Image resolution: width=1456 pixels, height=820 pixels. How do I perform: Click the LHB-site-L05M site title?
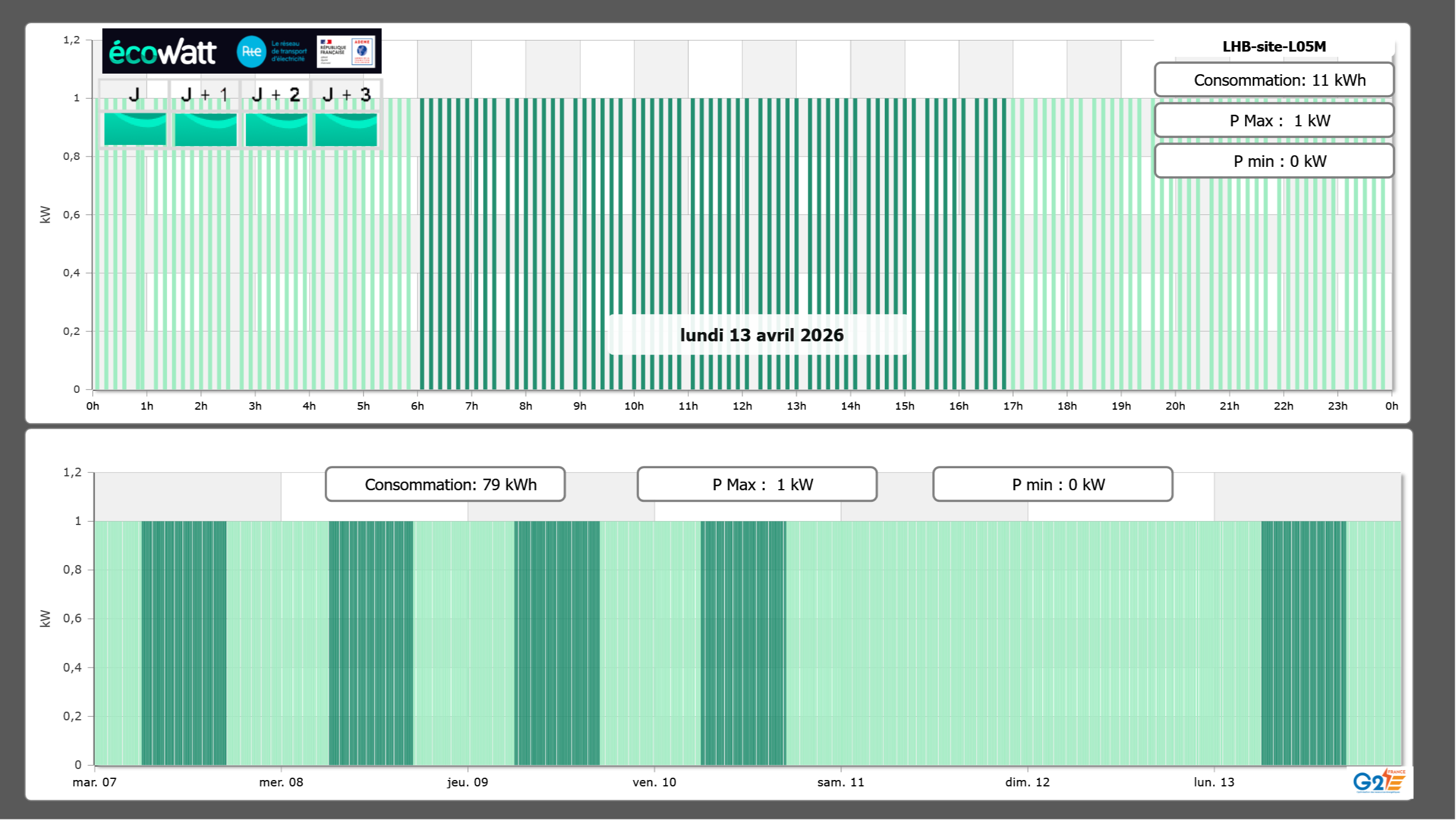[x=1273, y=46]
